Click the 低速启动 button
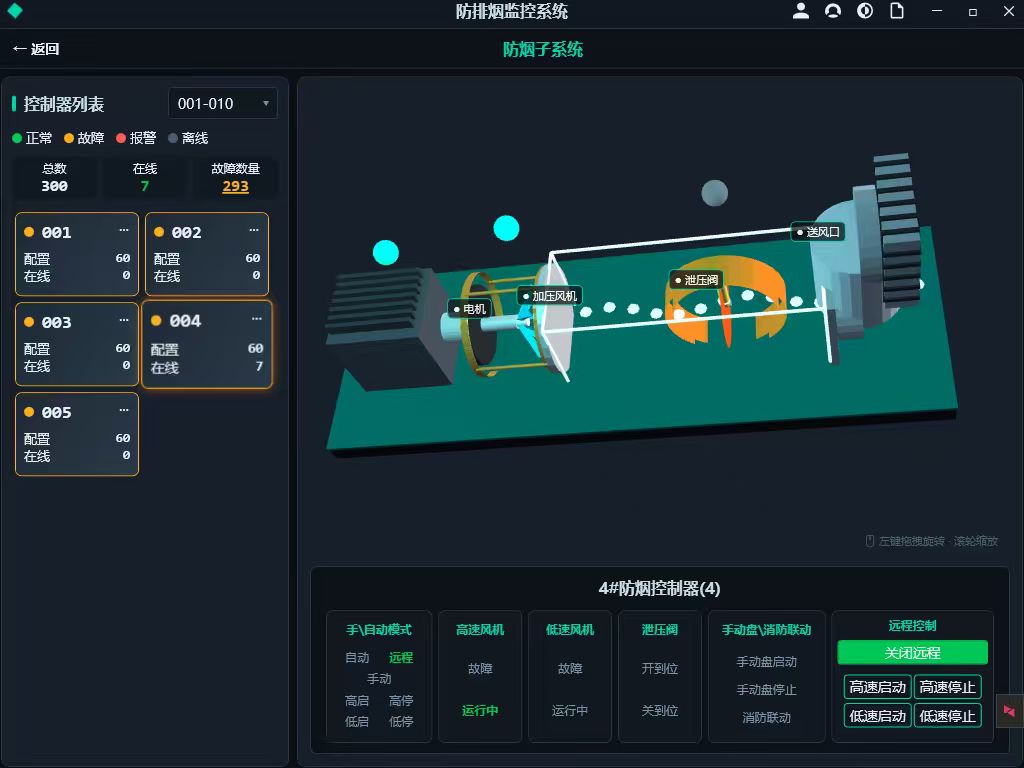 (x=877, y=716)
